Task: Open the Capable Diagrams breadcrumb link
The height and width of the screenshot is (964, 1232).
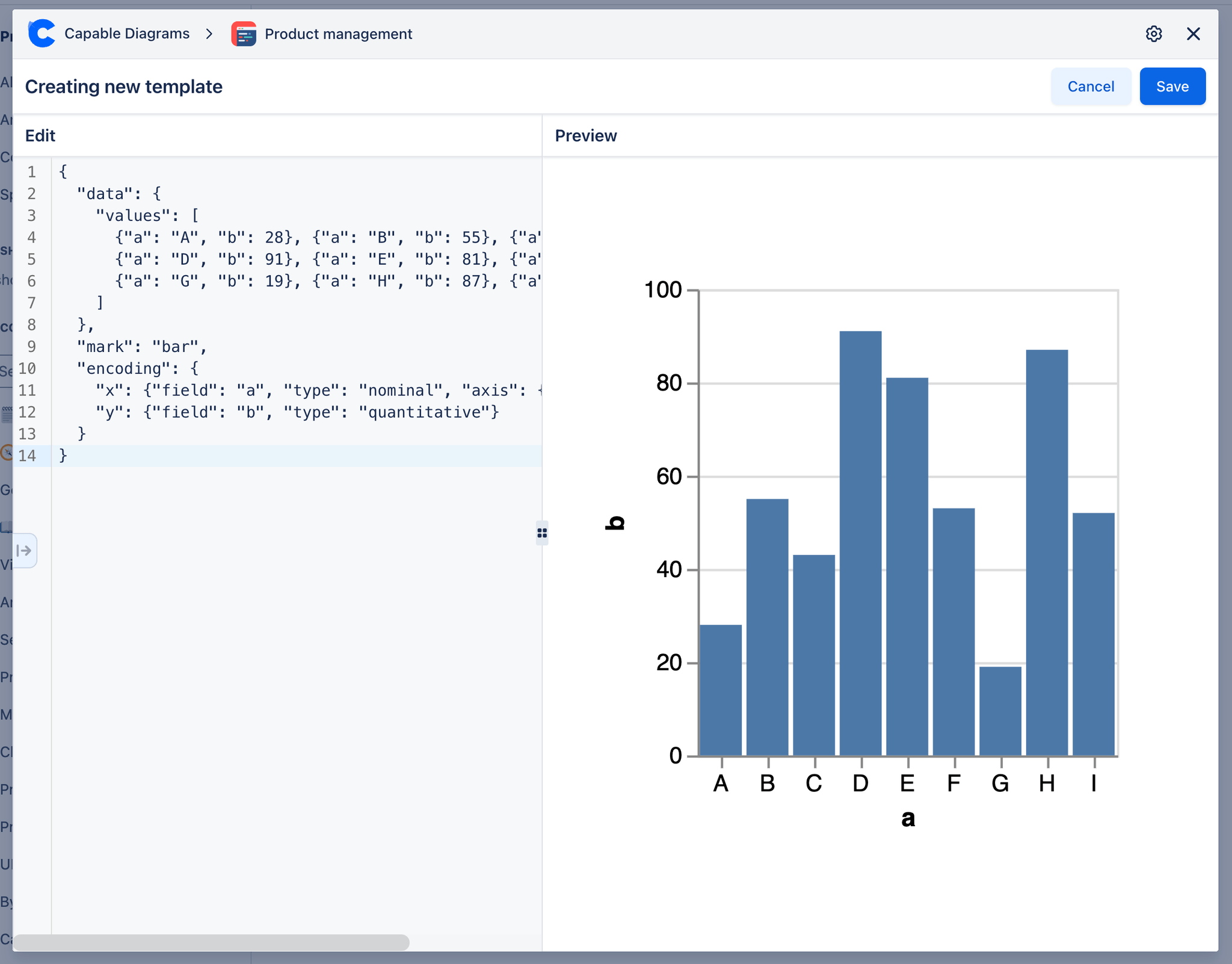Action: (126, 34)
